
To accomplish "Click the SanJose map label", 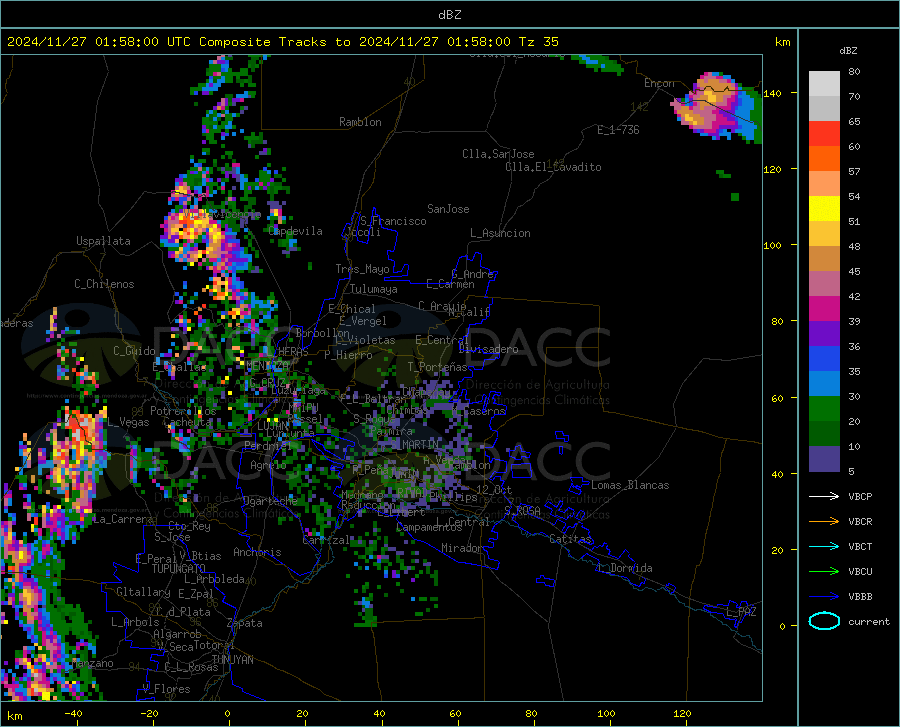I will tap(448, 209).
